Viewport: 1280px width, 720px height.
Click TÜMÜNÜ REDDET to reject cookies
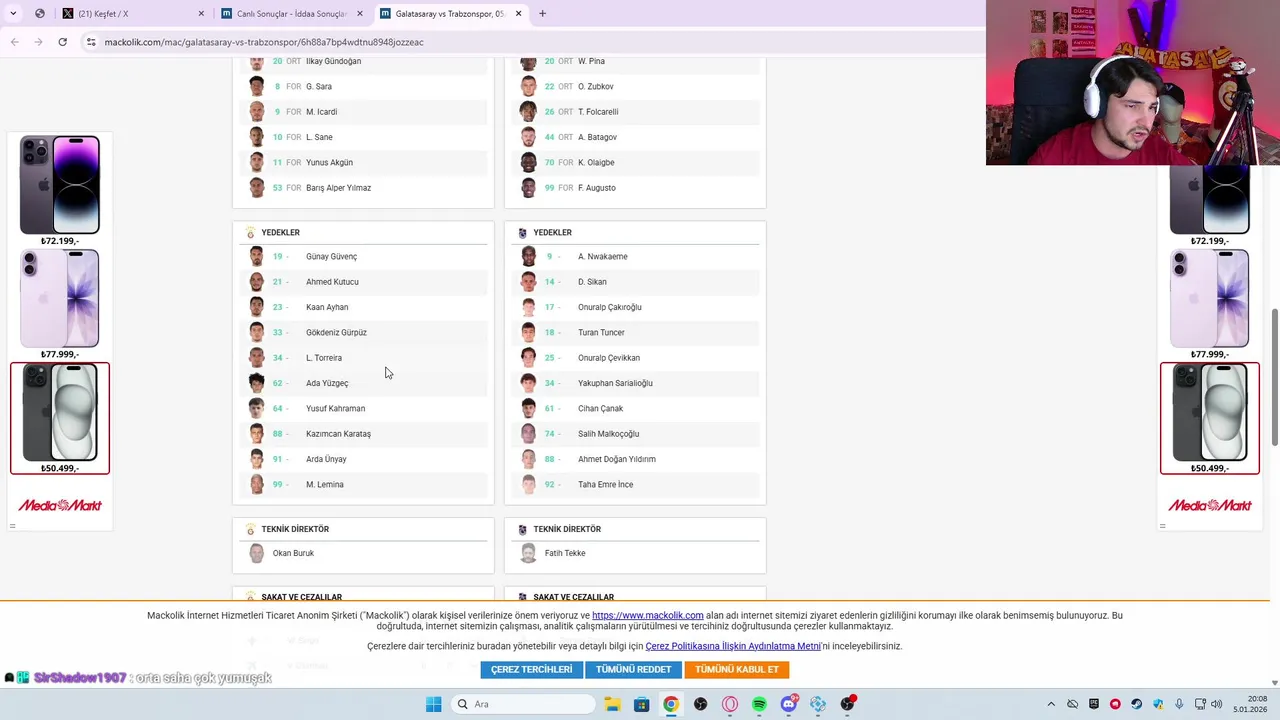click(633, 670)
